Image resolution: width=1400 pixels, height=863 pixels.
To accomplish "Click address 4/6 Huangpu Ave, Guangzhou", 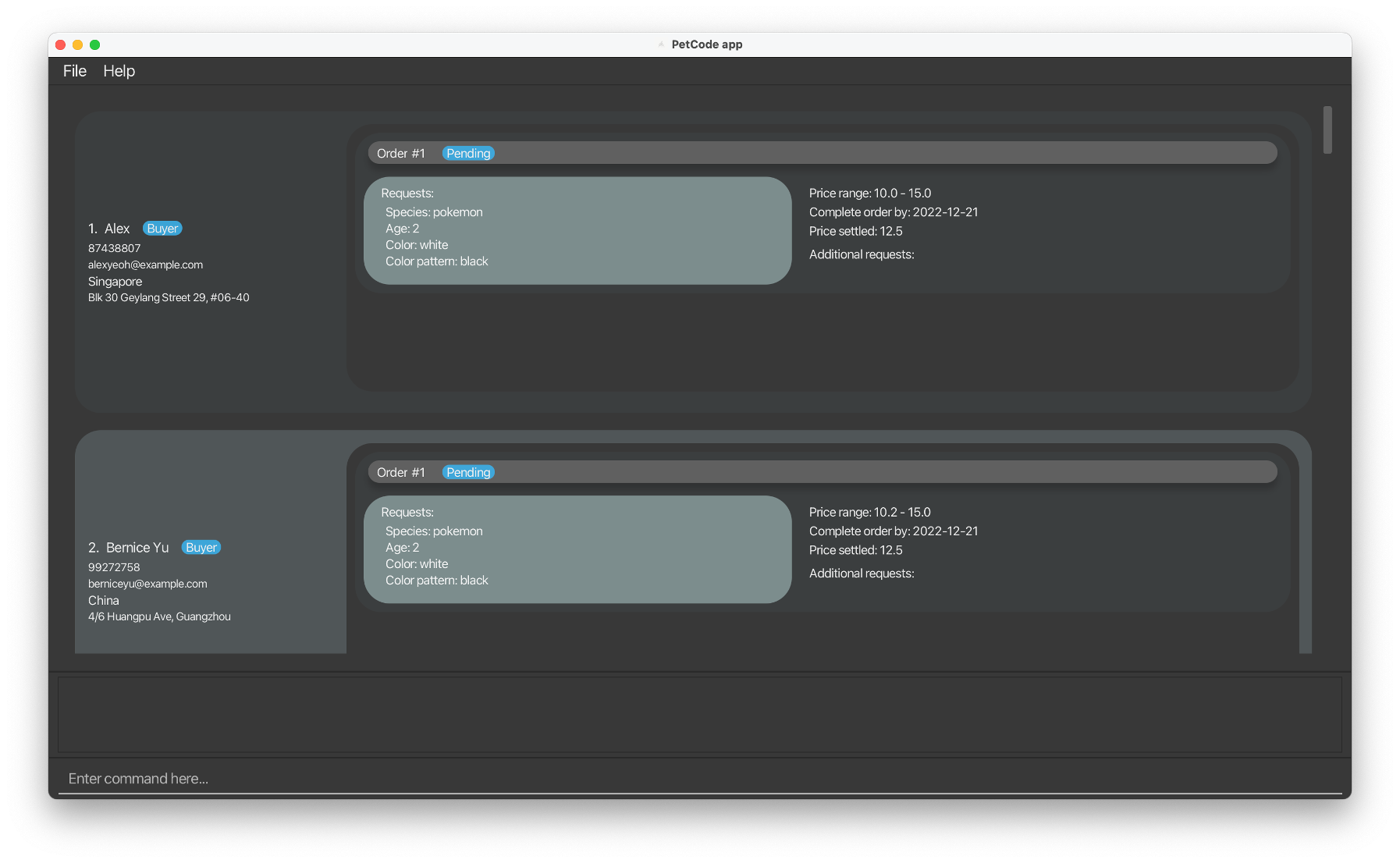I will (159, 616).
